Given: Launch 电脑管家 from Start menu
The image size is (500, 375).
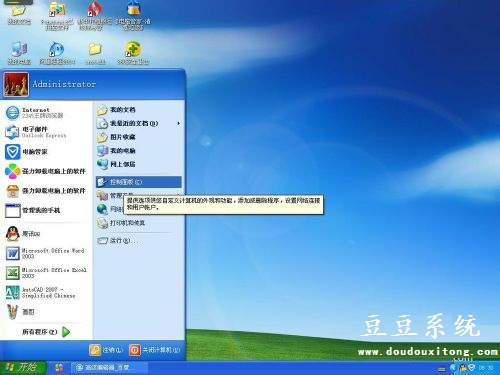Looking at the screenshot, I should [x=46, y=152].
